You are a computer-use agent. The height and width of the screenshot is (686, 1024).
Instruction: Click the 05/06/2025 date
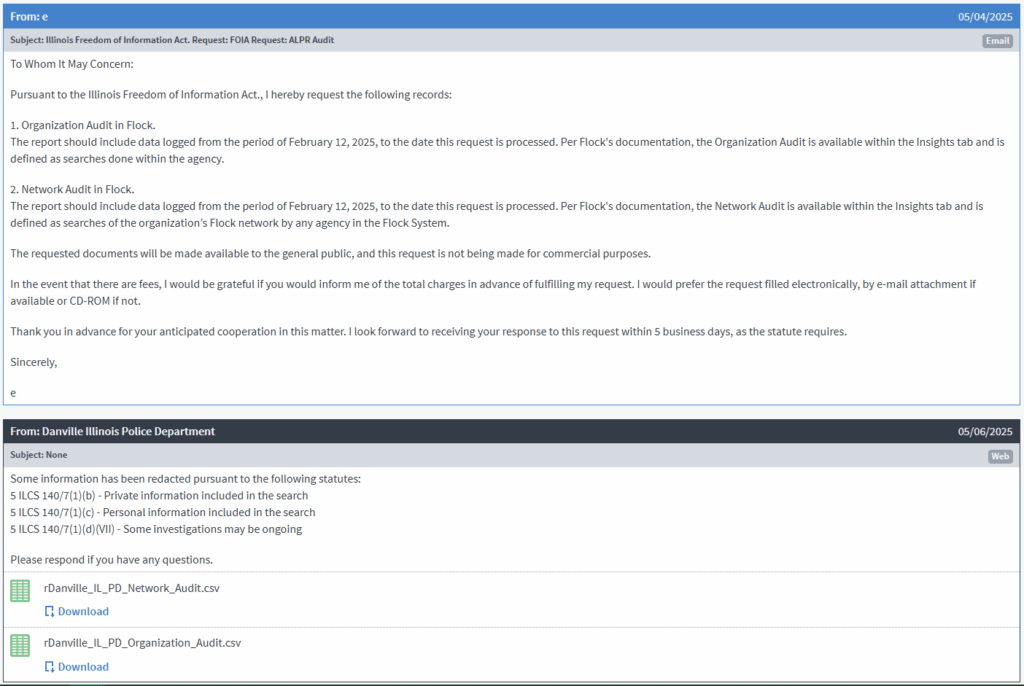click(x=985, y=432)
